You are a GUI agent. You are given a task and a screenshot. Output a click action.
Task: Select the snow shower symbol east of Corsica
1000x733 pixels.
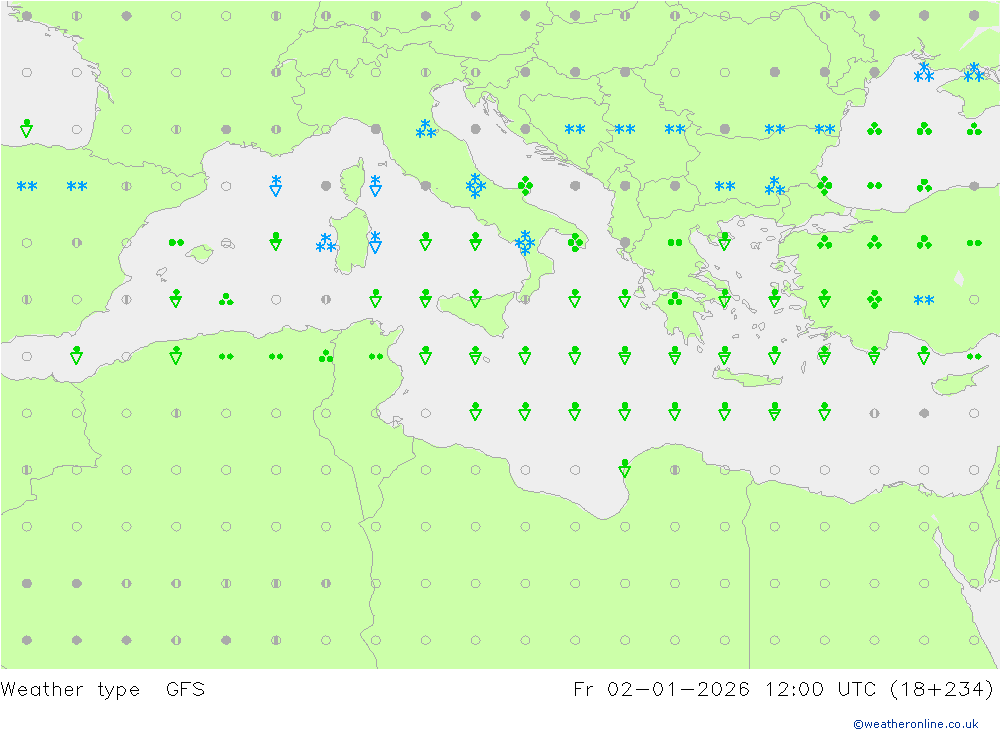[x=375, y=186]
